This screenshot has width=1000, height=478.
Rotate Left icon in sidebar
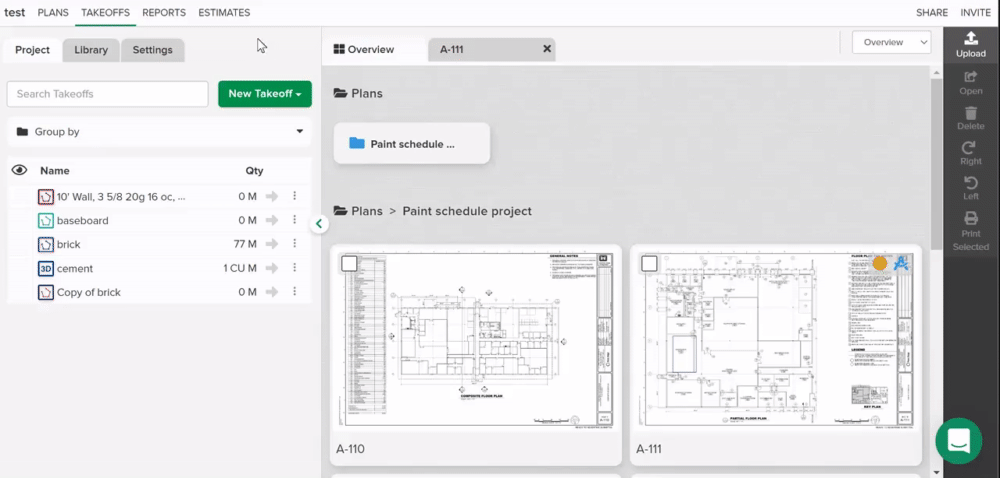tap(971, 183)
